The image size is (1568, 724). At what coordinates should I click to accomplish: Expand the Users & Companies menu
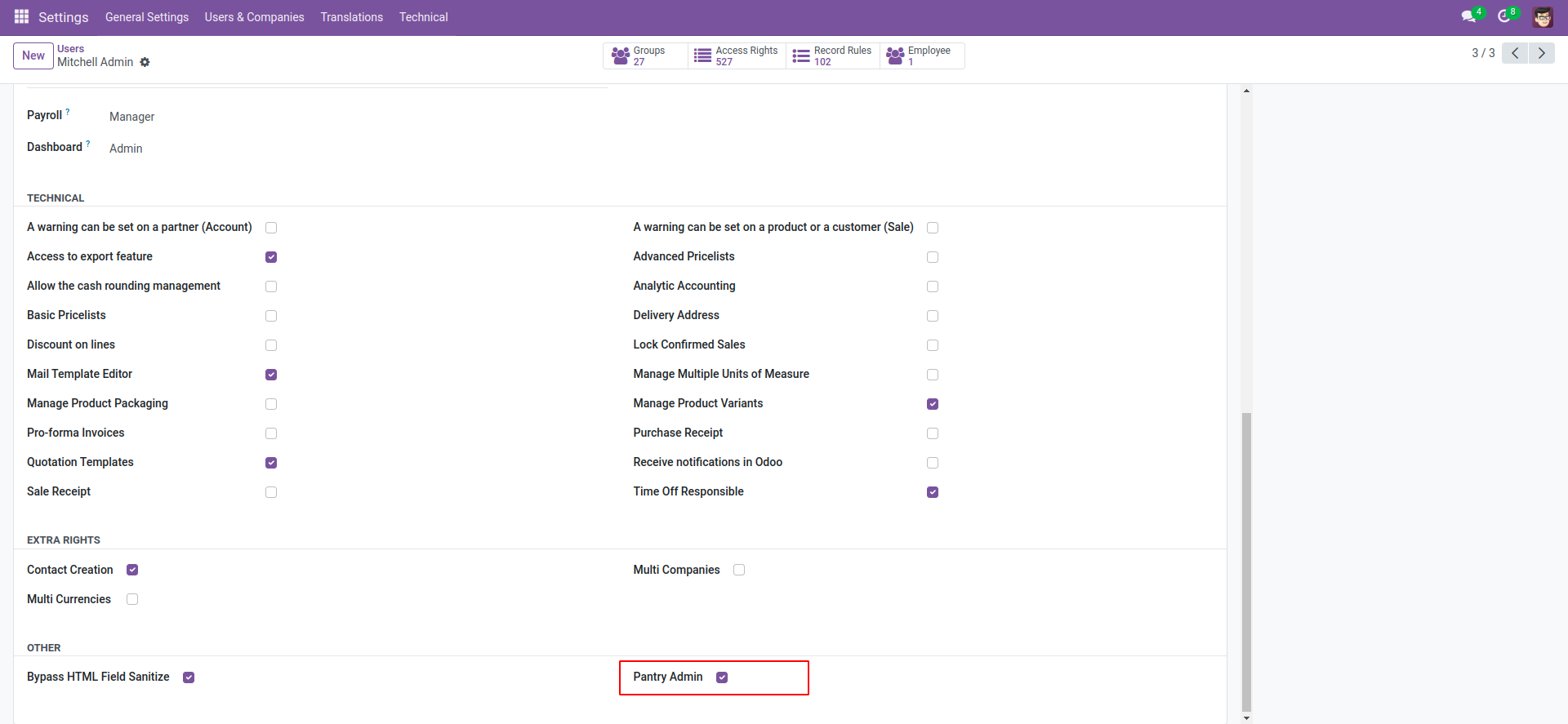[x=254, y=17]
